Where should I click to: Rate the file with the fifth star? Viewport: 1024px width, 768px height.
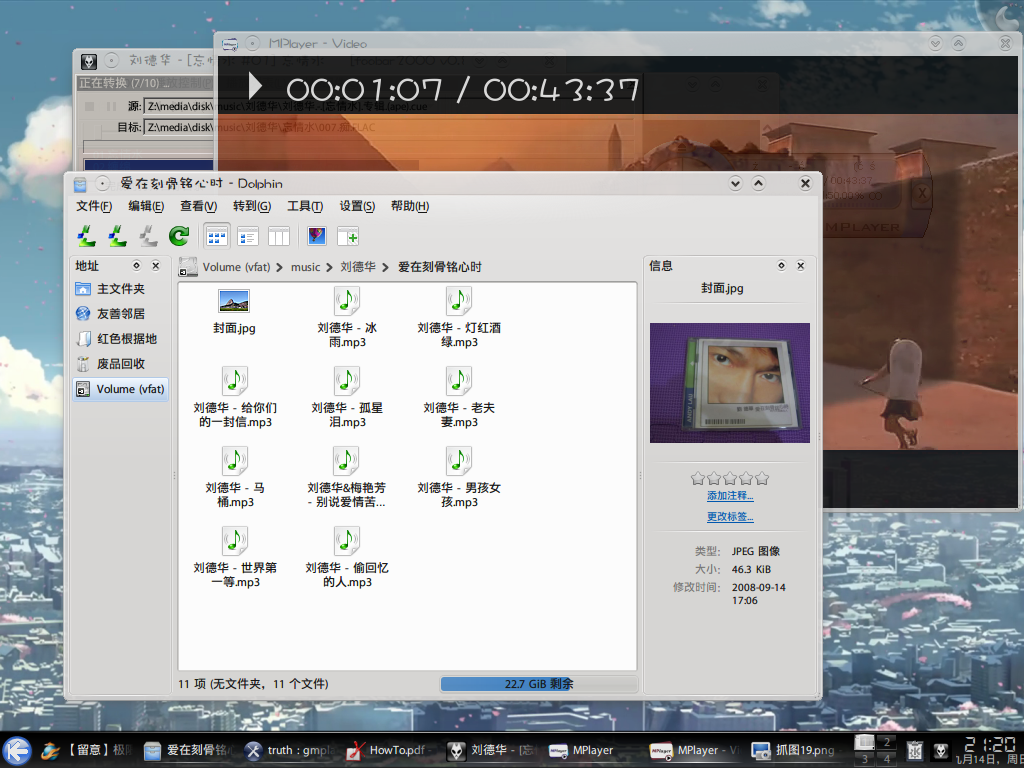[x=761, y=479]
